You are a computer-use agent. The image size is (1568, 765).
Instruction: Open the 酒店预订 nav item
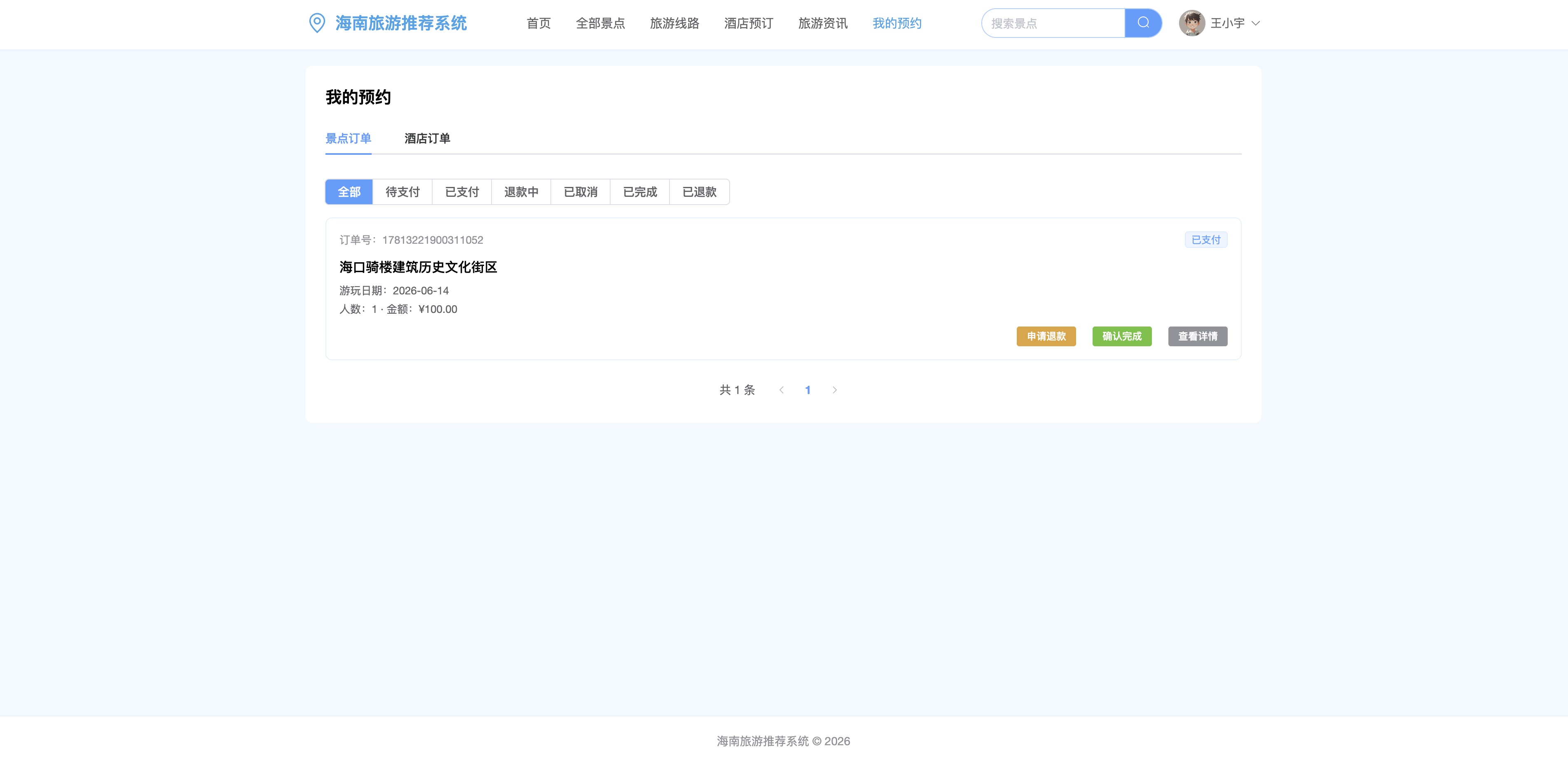[749, 23]
